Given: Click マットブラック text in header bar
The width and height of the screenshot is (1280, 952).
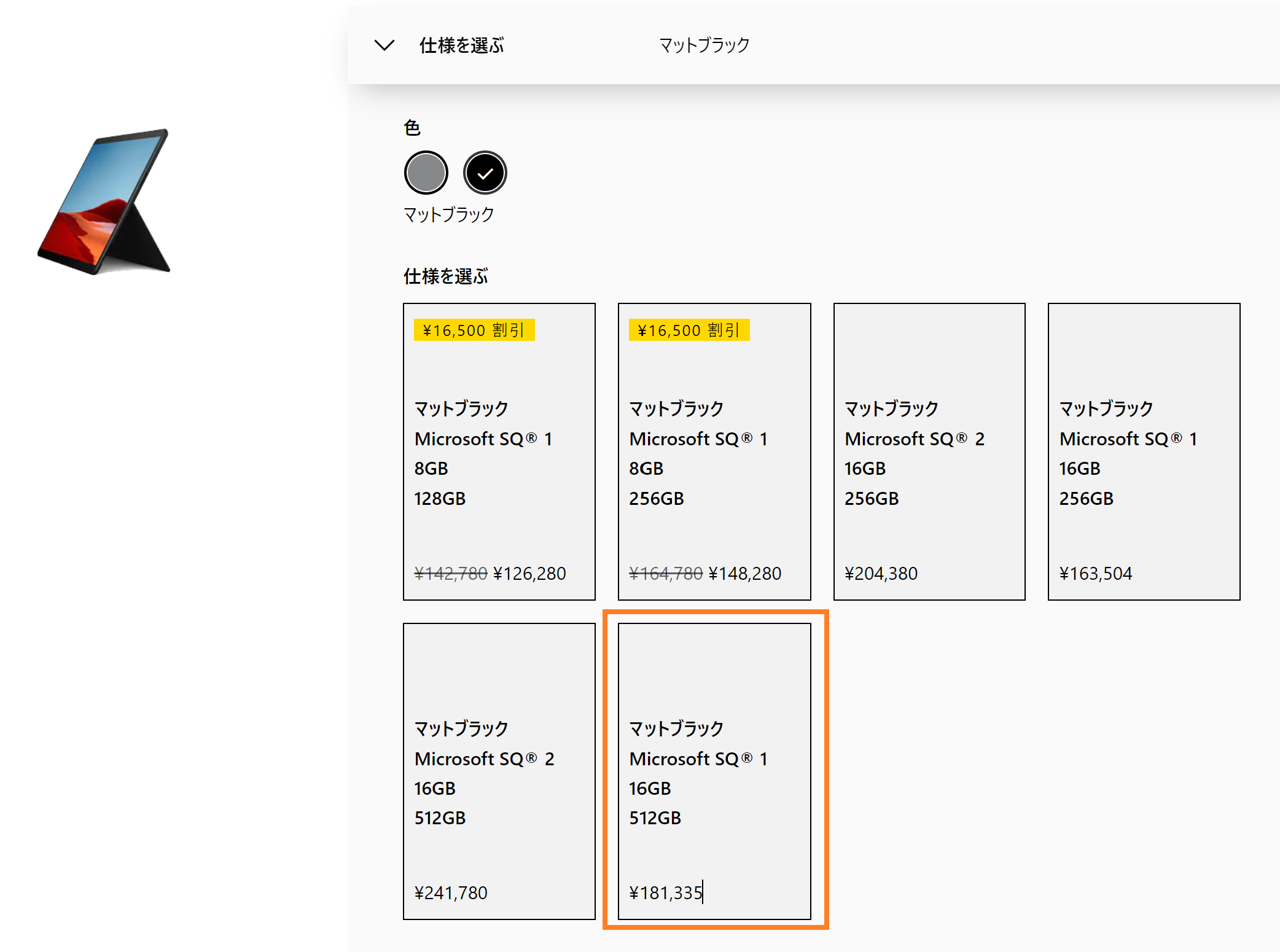Looking at the screenshot, I should click(x=704, y=45).
